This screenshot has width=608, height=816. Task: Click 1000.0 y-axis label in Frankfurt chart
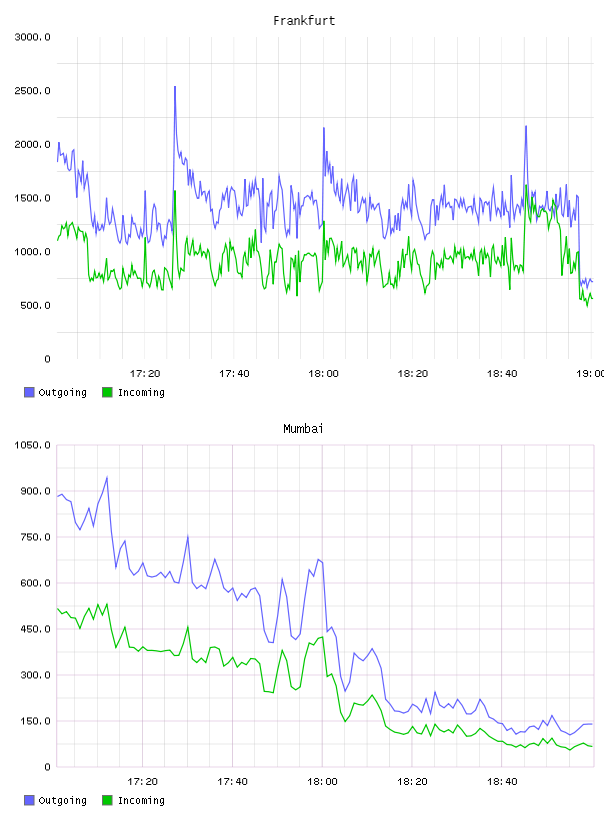pos(33,252)
